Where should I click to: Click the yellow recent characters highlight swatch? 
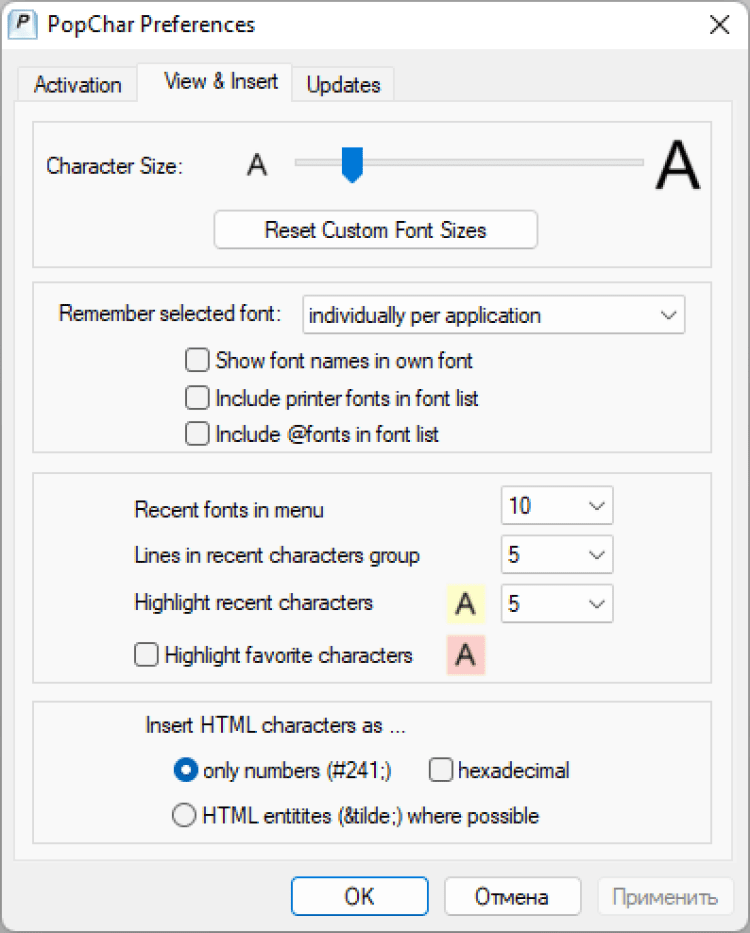point(465,604)
